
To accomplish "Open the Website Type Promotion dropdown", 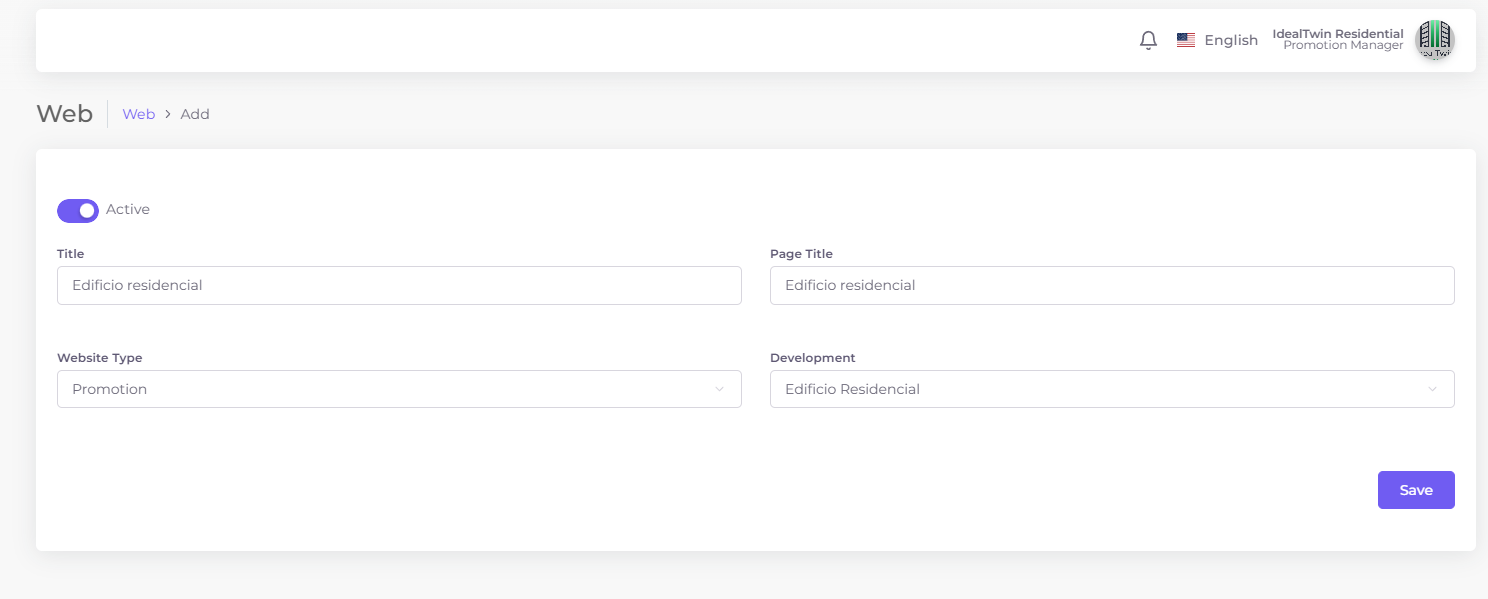I will point(390,389).
